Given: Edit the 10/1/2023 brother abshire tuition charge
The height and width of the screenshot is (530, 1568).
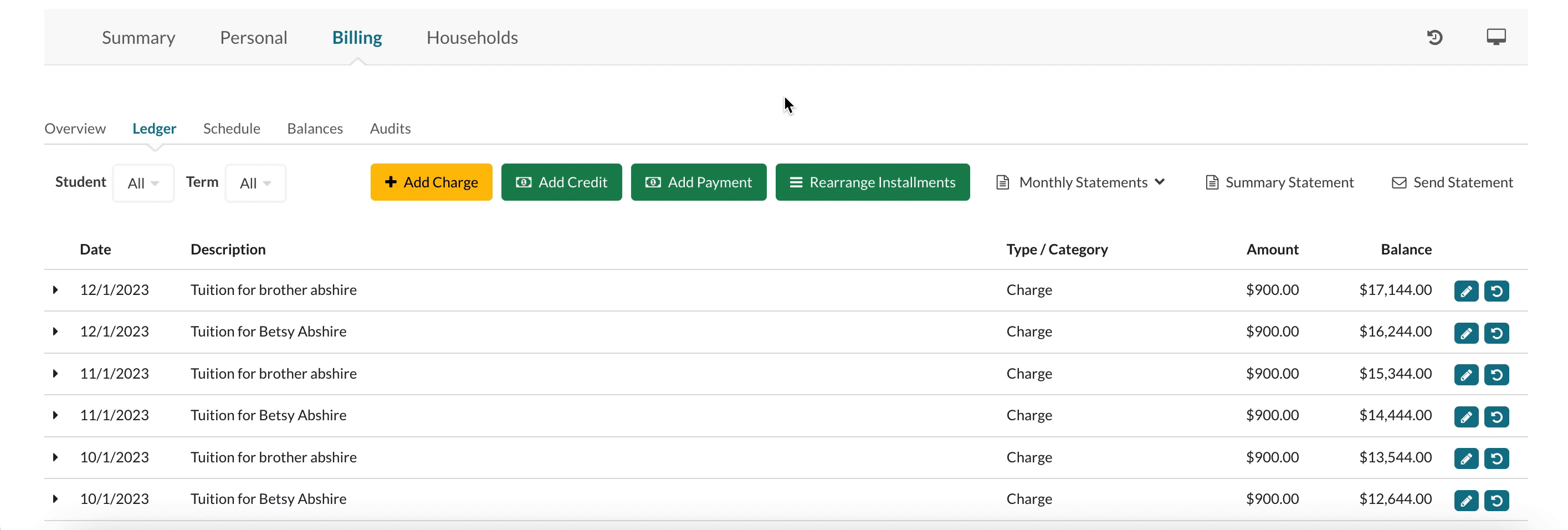Looking at the screenshot, I should [x=1465, y=458].
